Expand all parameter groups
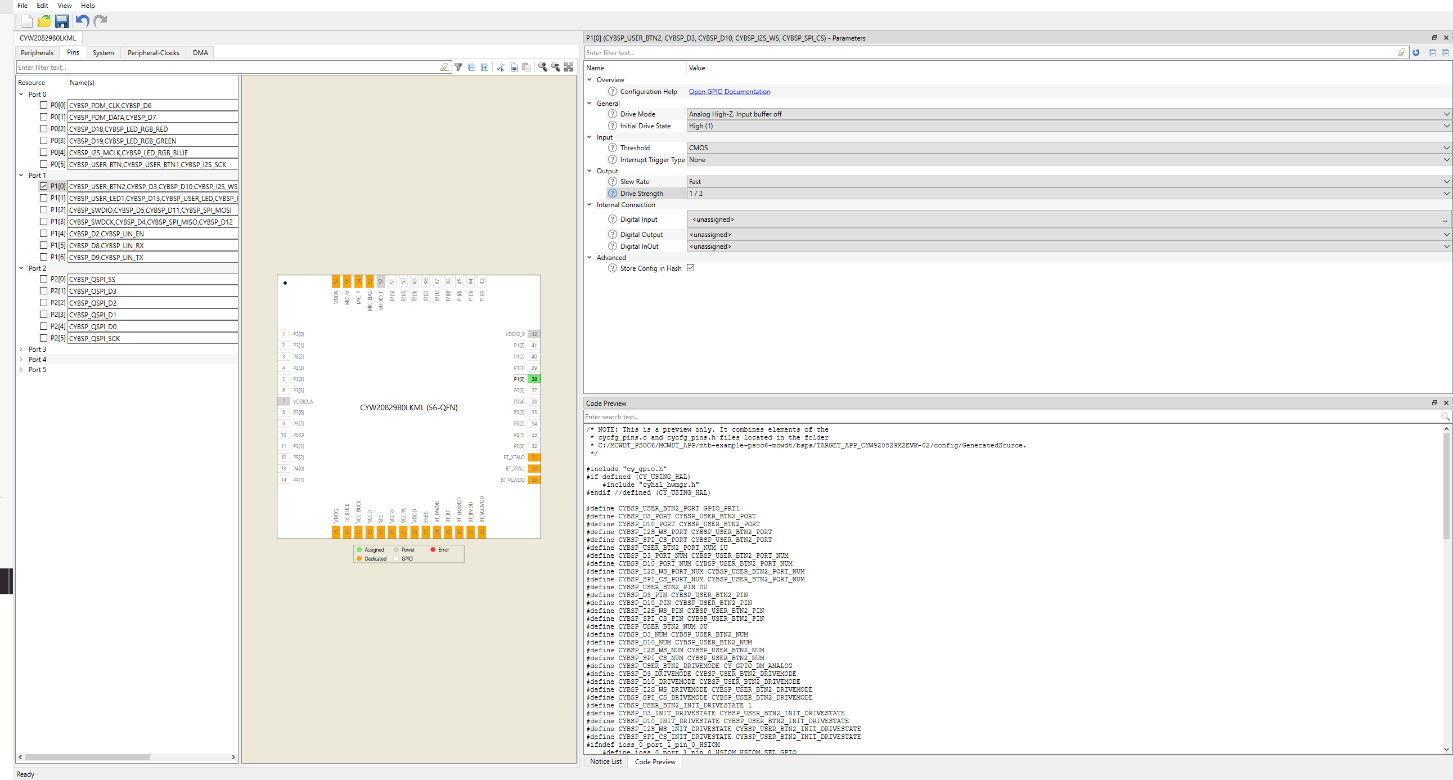The width and height of the screenshot is (1453, 780). (1445, 52)
